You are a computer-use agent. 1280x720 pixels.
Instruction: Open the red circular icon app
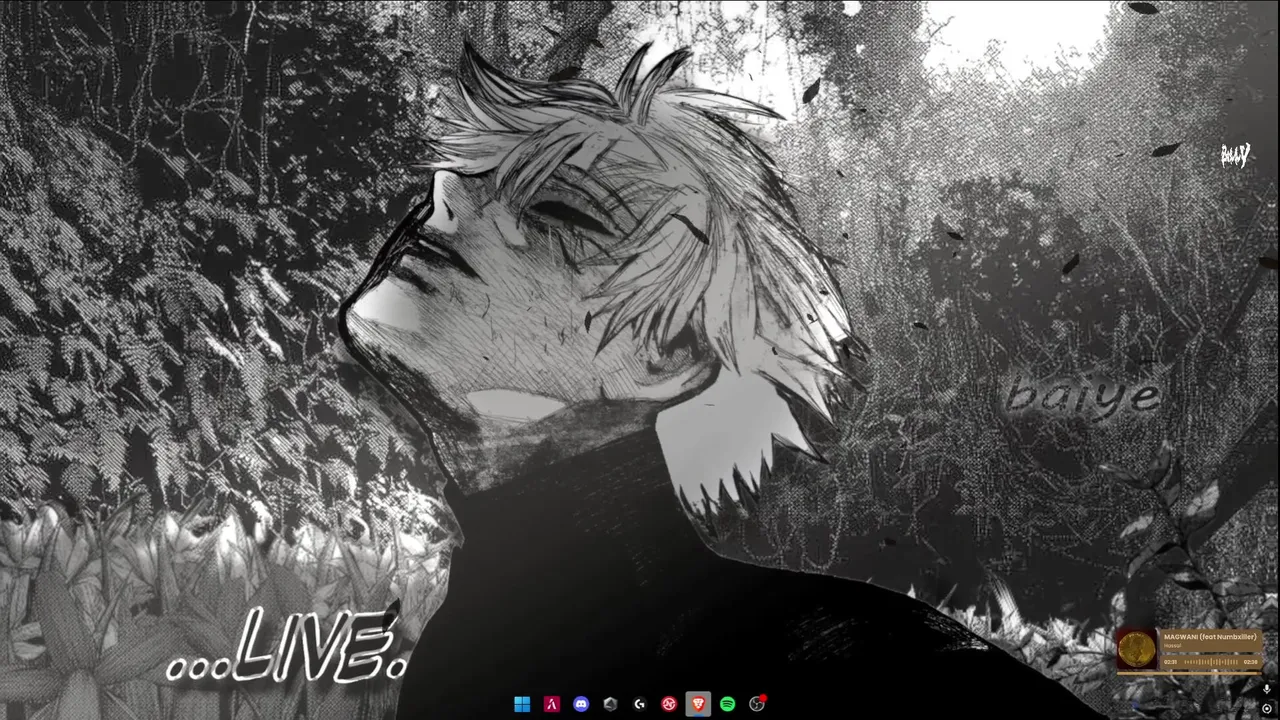pyautogui.click(x=669, y=704)
